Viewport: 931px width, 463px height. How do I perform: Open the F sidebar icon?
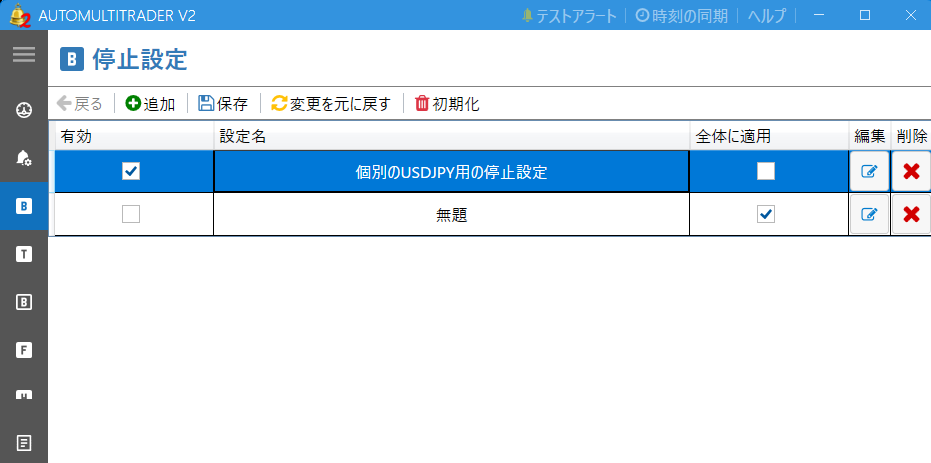24,350
